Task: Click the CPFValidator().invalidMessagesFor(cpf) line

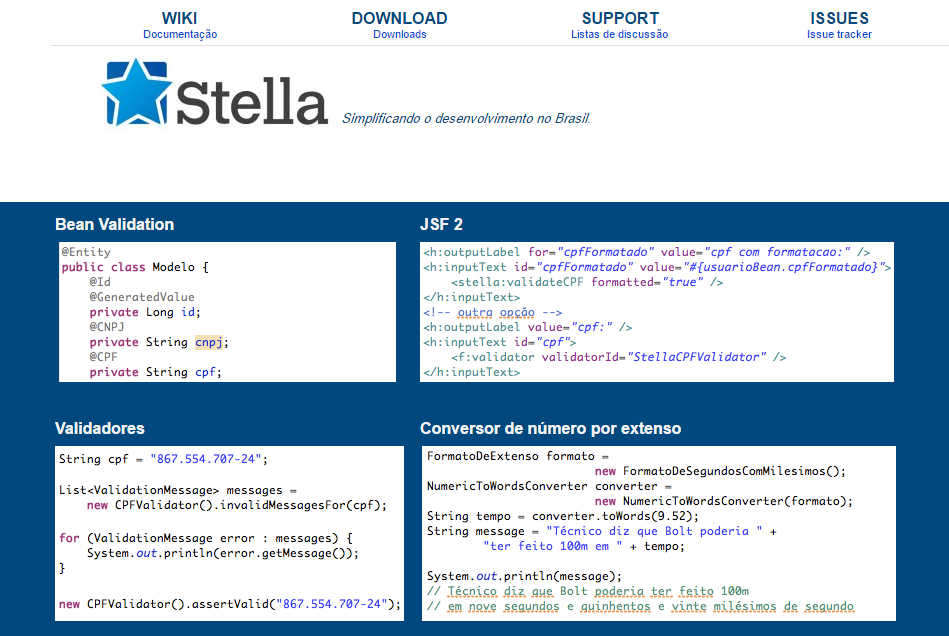Action: (237, 505)
